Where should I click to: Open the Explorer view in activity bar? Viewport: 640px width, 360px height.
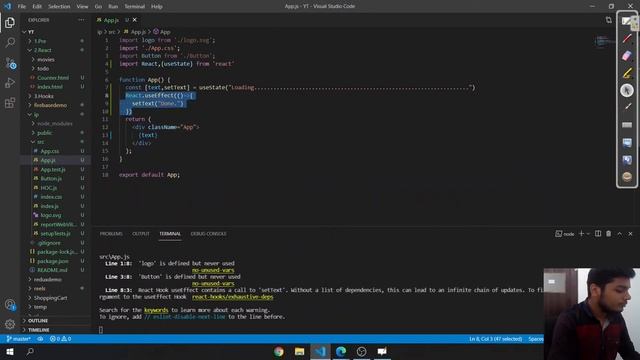(x=10, y=23)
